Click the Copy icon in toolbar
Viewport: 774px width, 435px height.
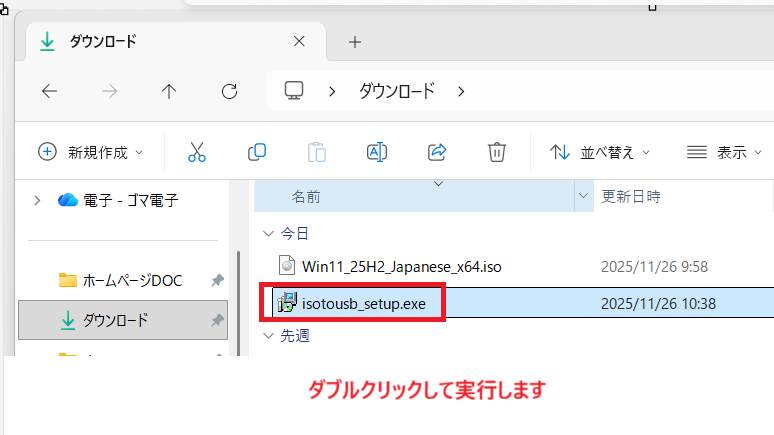[257, 152]
